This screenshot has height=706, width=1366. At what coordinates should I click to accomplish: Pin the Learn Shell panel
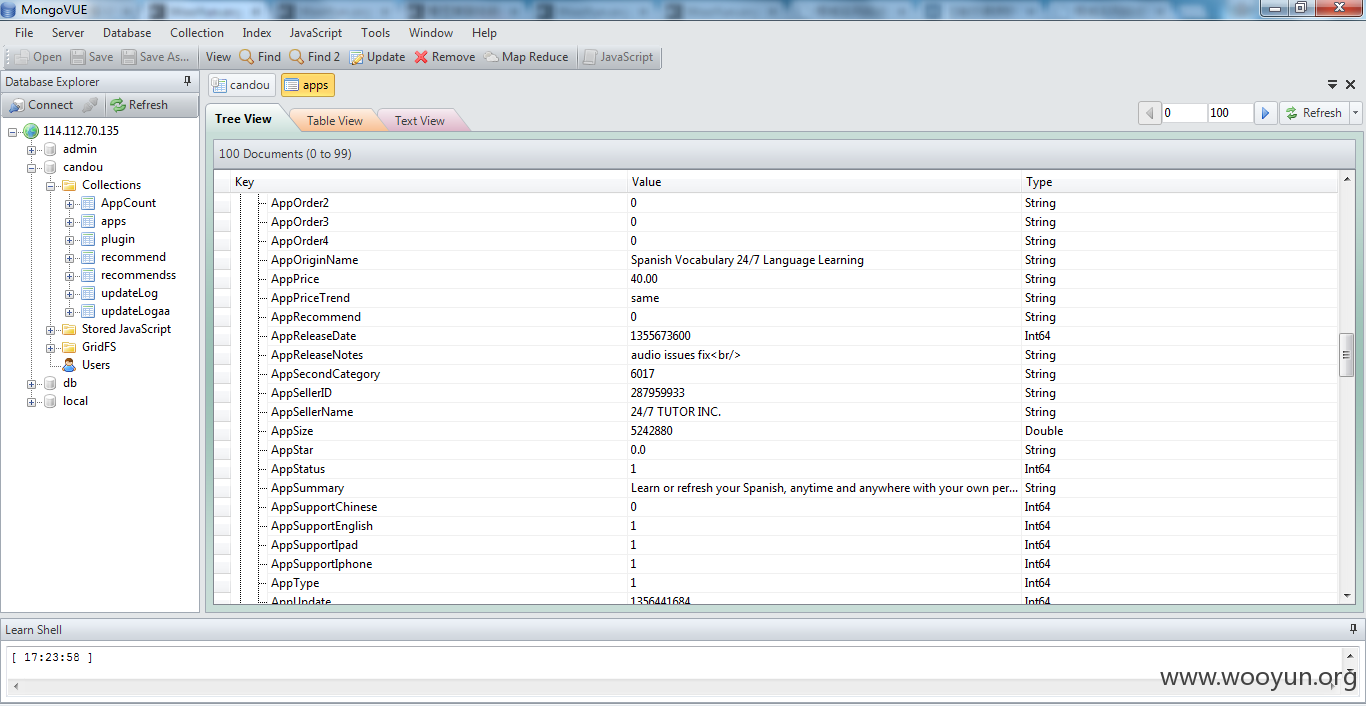tap(1353, 630)
